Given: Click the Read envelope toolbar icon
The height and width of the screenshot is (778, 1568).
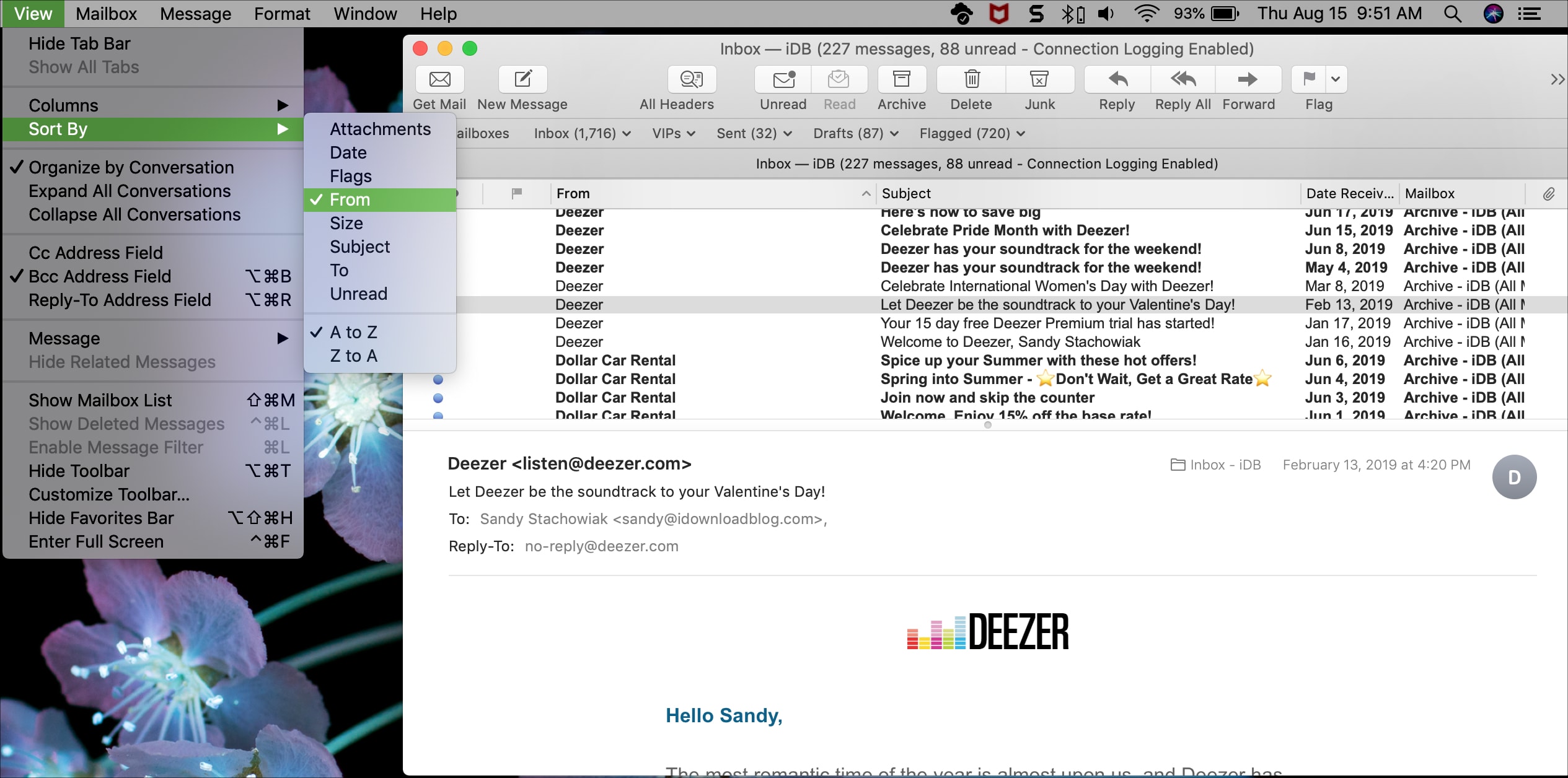Looking at the screenshot, I should (x=839, y=79).
